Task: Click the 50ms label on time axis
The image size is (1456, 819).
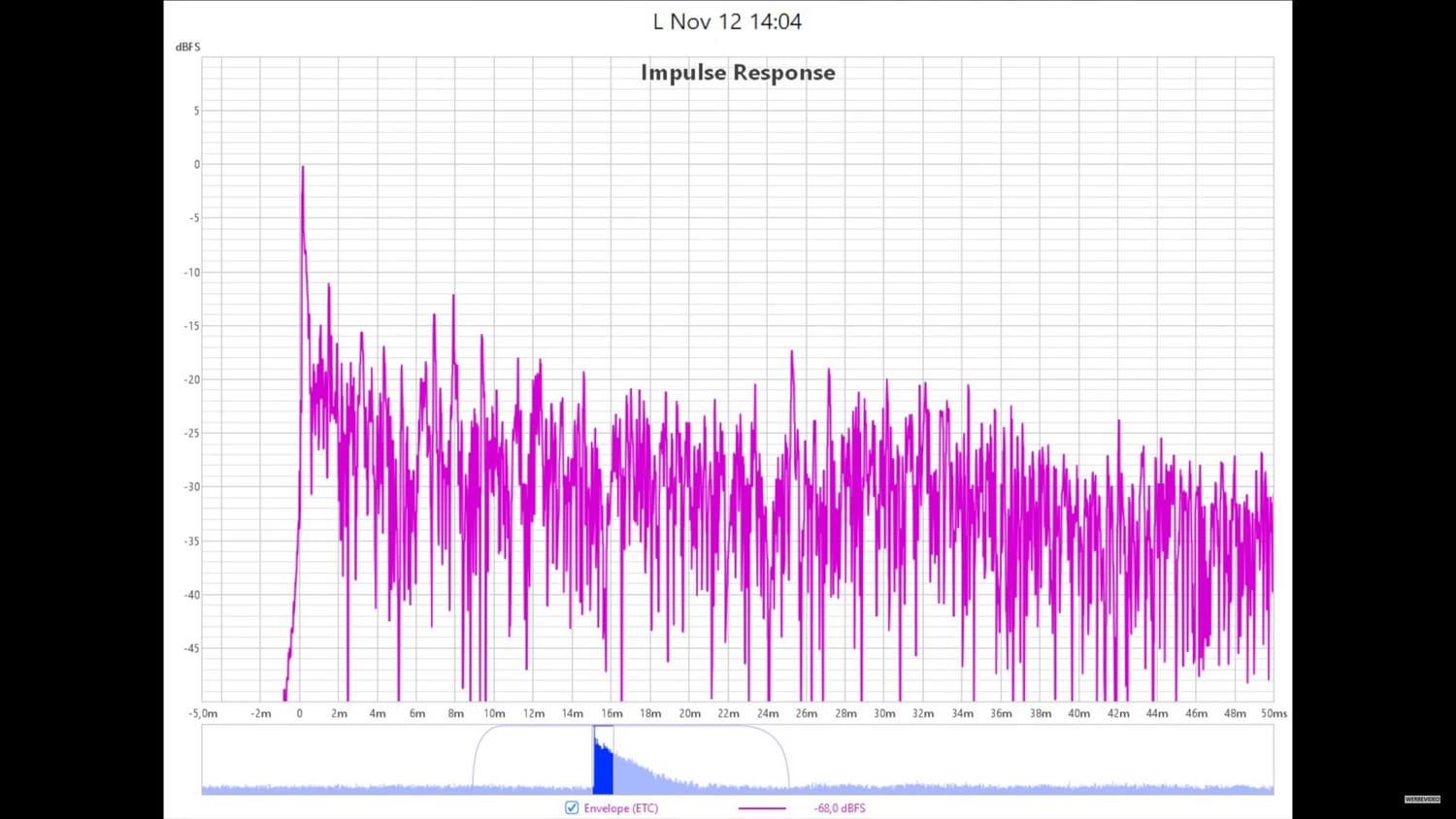Action: point(1274,713)
